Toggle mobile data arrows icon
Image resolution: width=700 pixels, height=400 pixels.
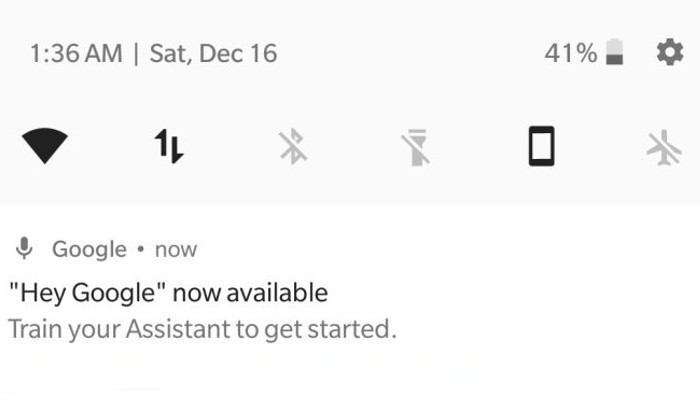point(169,148)
